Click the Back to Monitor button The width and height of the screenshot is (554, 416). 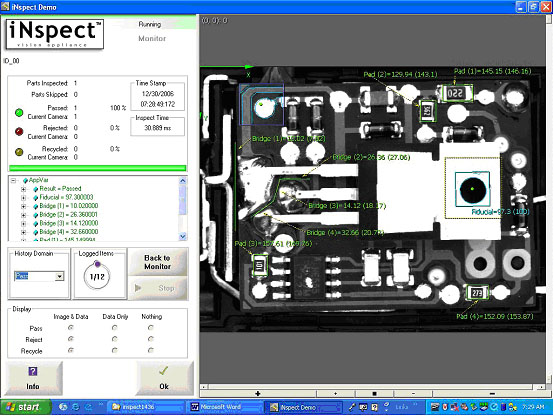[158, 262]
